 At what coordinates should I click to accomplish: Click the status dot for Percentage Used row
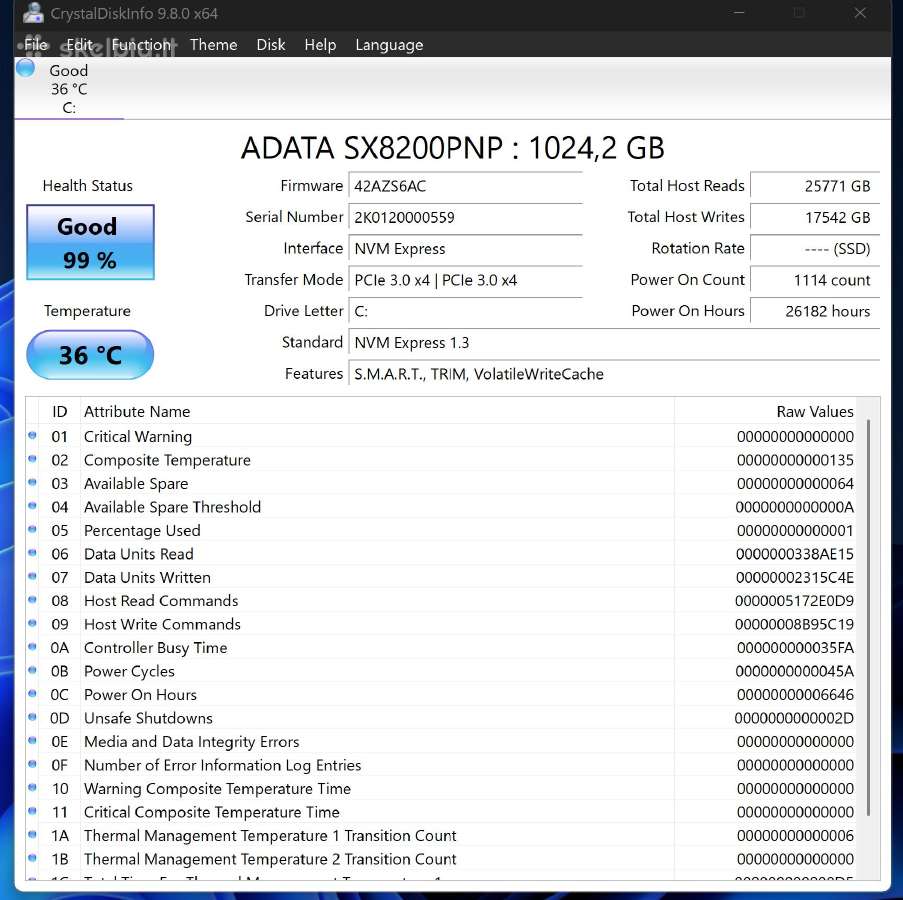32,530
